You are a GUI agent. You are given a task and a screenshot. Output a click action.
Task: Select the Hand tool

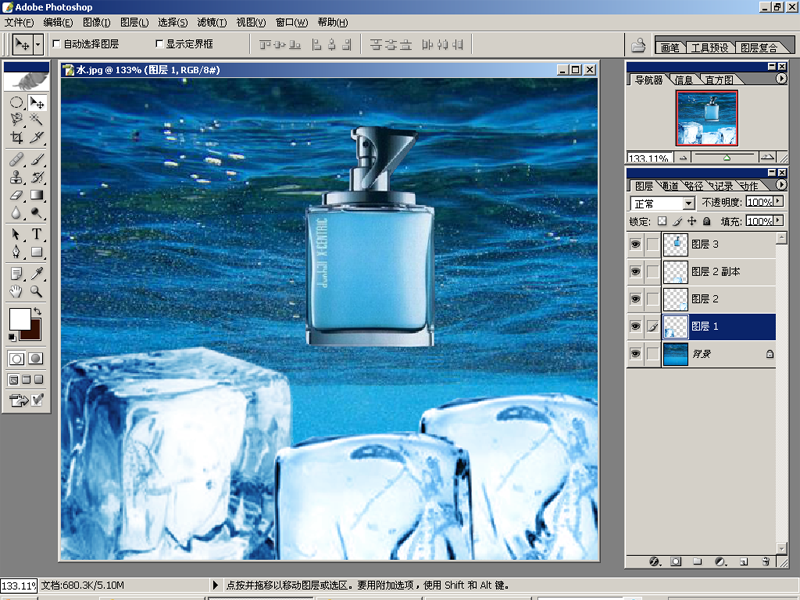pyautogui.click(x=16, y=291)
